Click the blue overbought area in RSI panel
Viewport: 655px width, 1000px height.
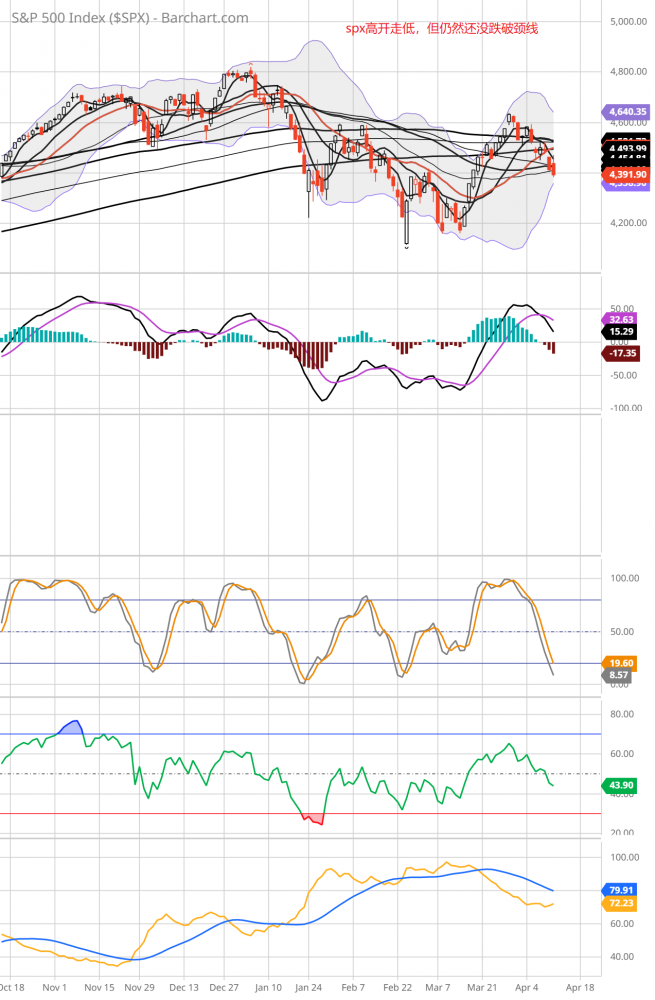[x=72, y=726]
